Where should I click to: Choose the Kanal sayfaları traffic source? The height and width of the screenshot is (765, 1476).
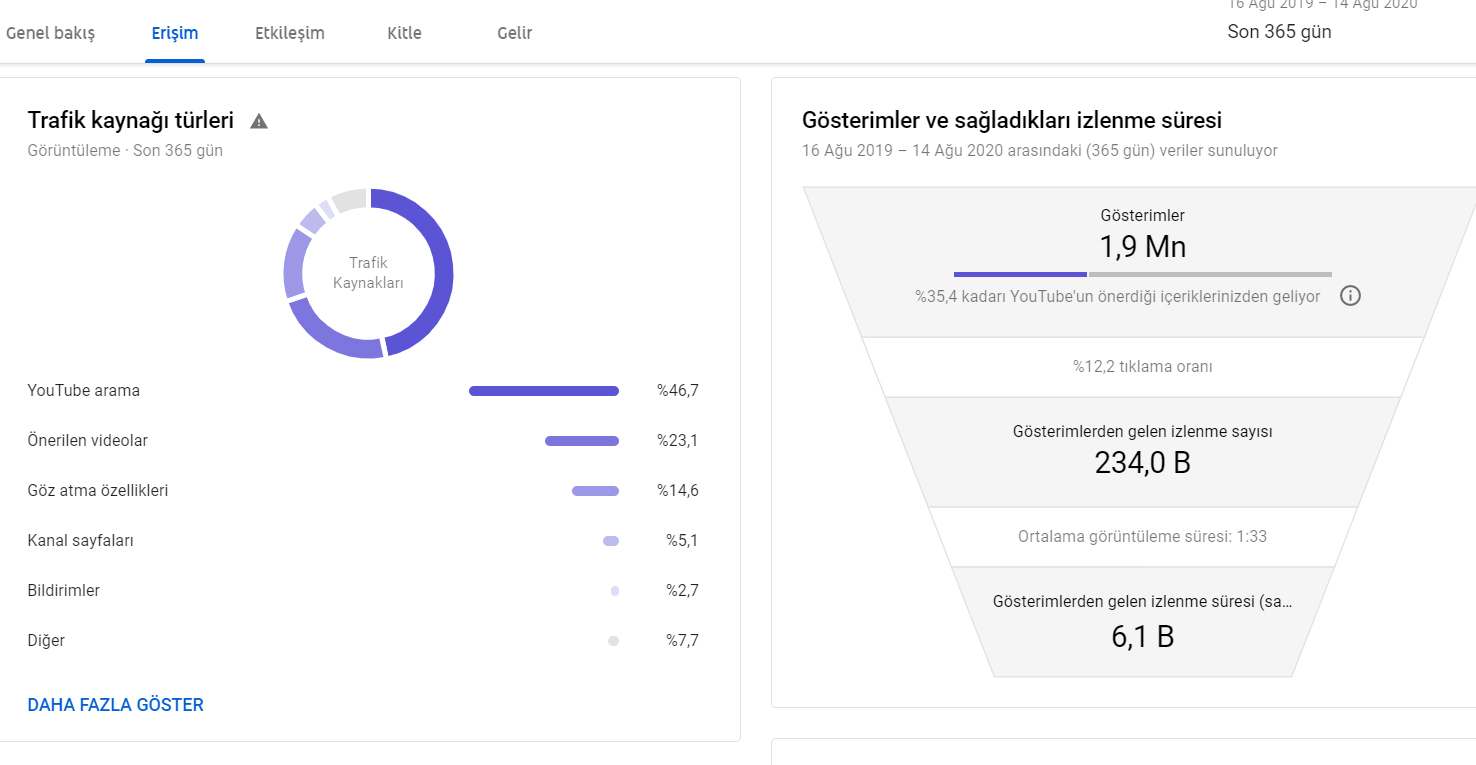[81, 541]
